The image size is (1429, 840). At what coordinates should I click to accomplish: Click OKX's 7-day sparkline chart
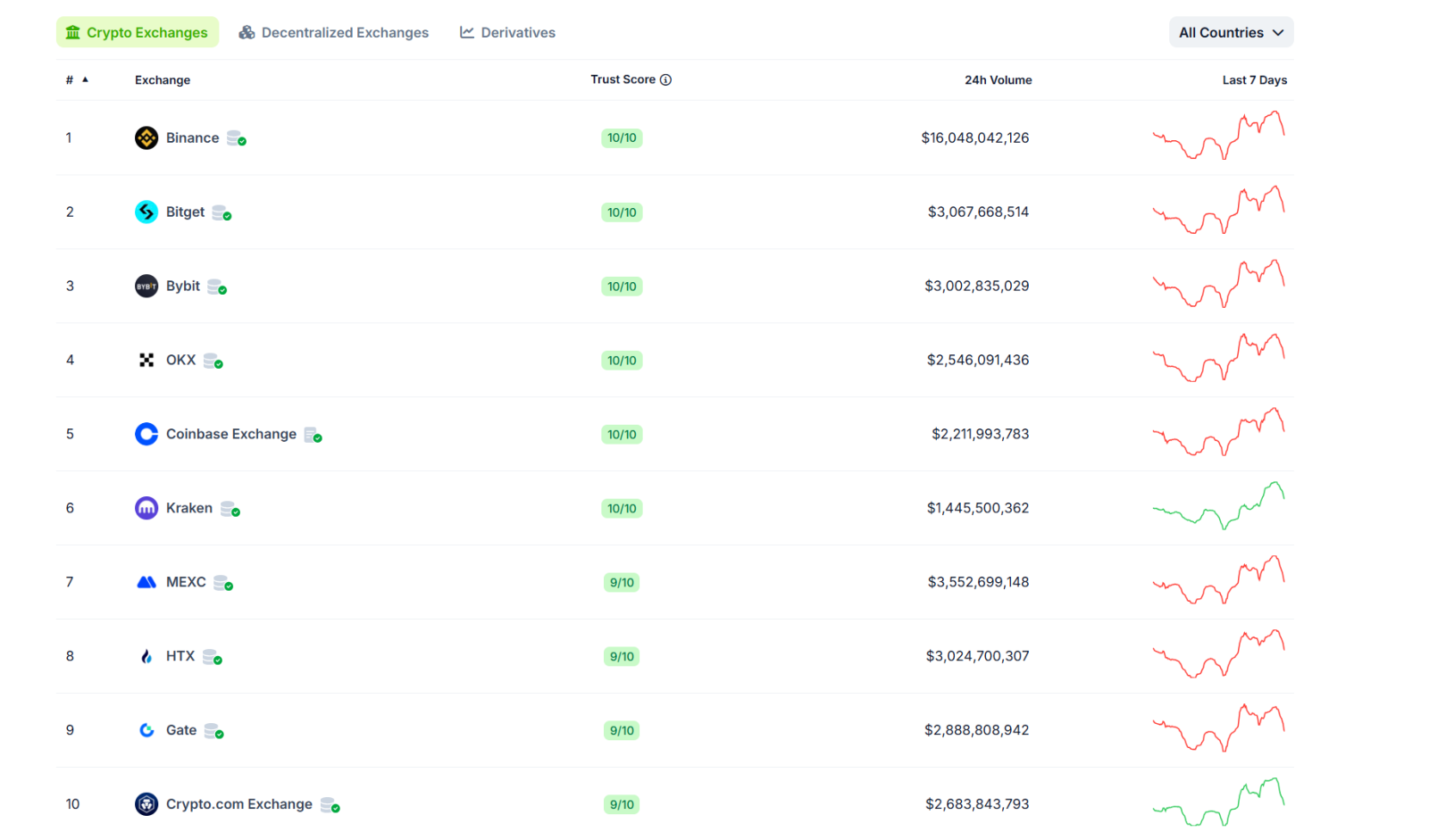coord(1218,358)
